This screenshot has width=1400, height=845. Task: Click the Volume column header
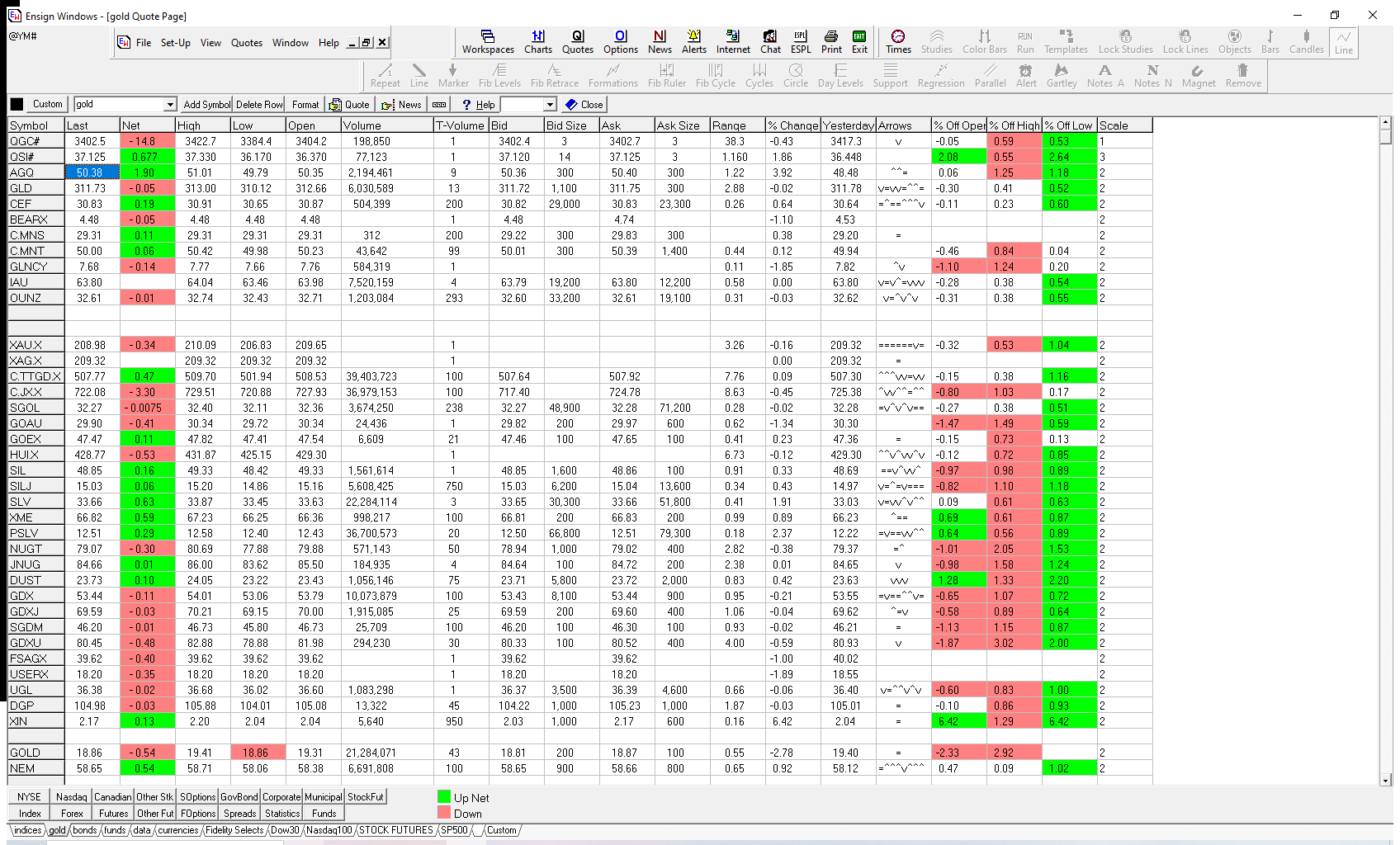tap(387, 125)
